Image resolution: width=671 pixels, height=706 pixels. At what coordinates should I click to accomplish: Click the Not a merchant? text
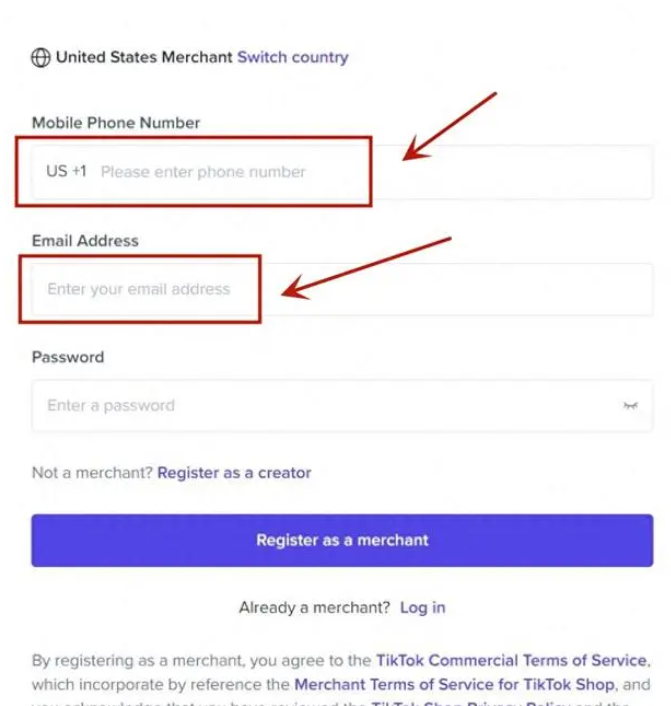[91, 473]
